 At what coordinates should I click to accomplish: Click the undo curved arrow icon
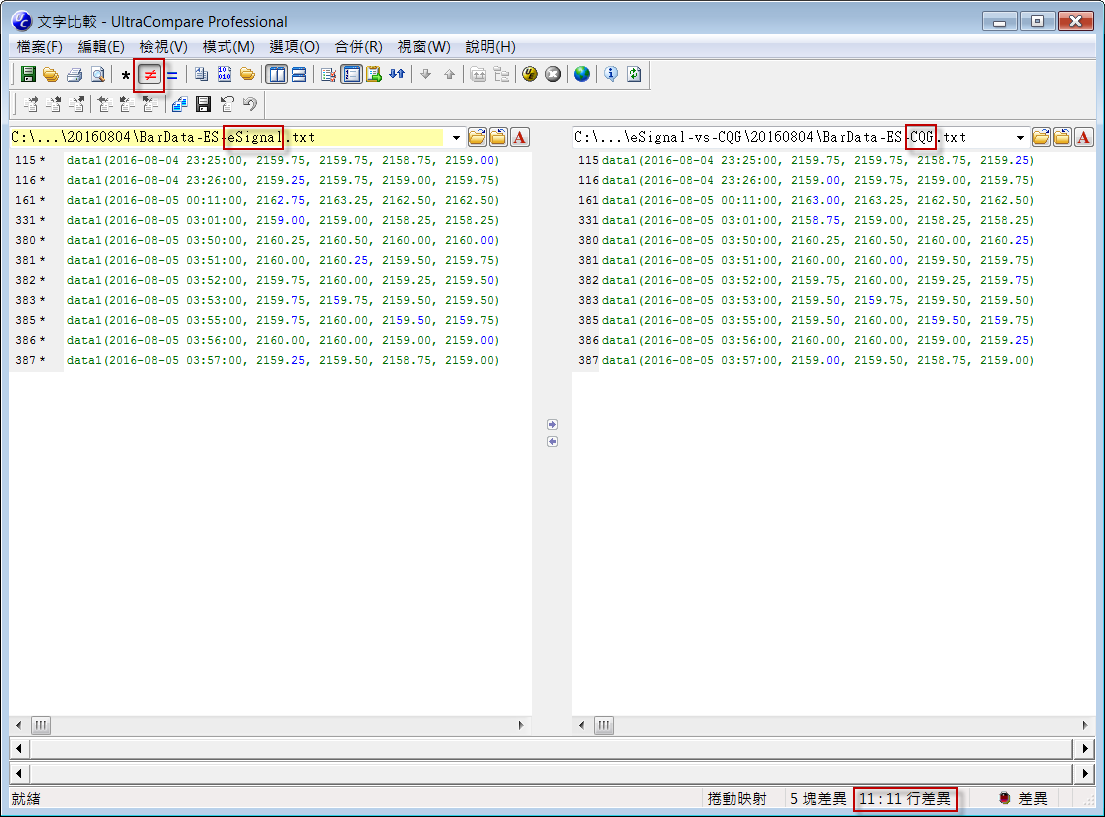[x=249, y=104]
